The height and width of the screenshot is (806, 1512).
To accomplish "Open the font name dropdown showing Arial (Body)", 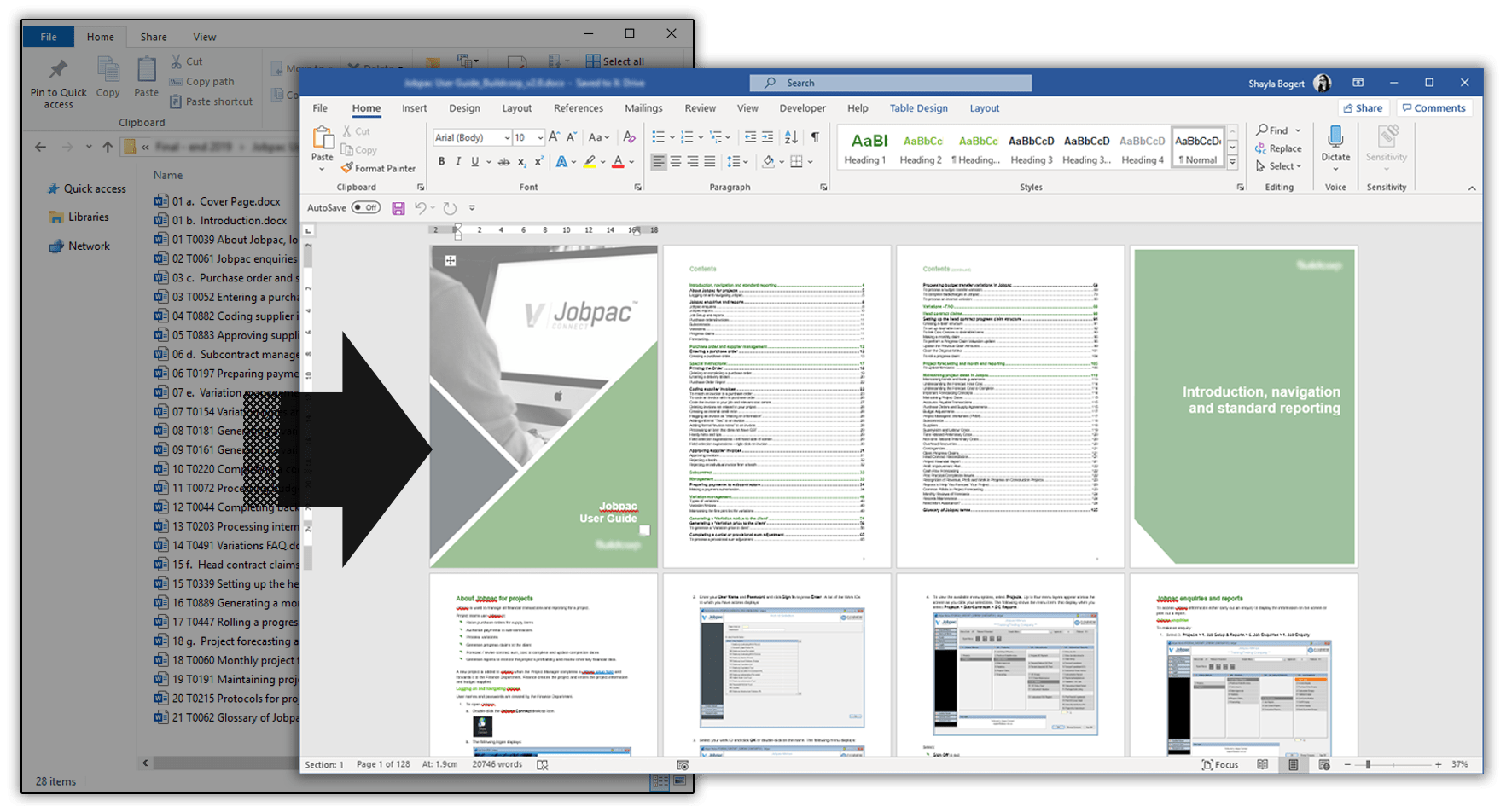I will pos(507,137).
